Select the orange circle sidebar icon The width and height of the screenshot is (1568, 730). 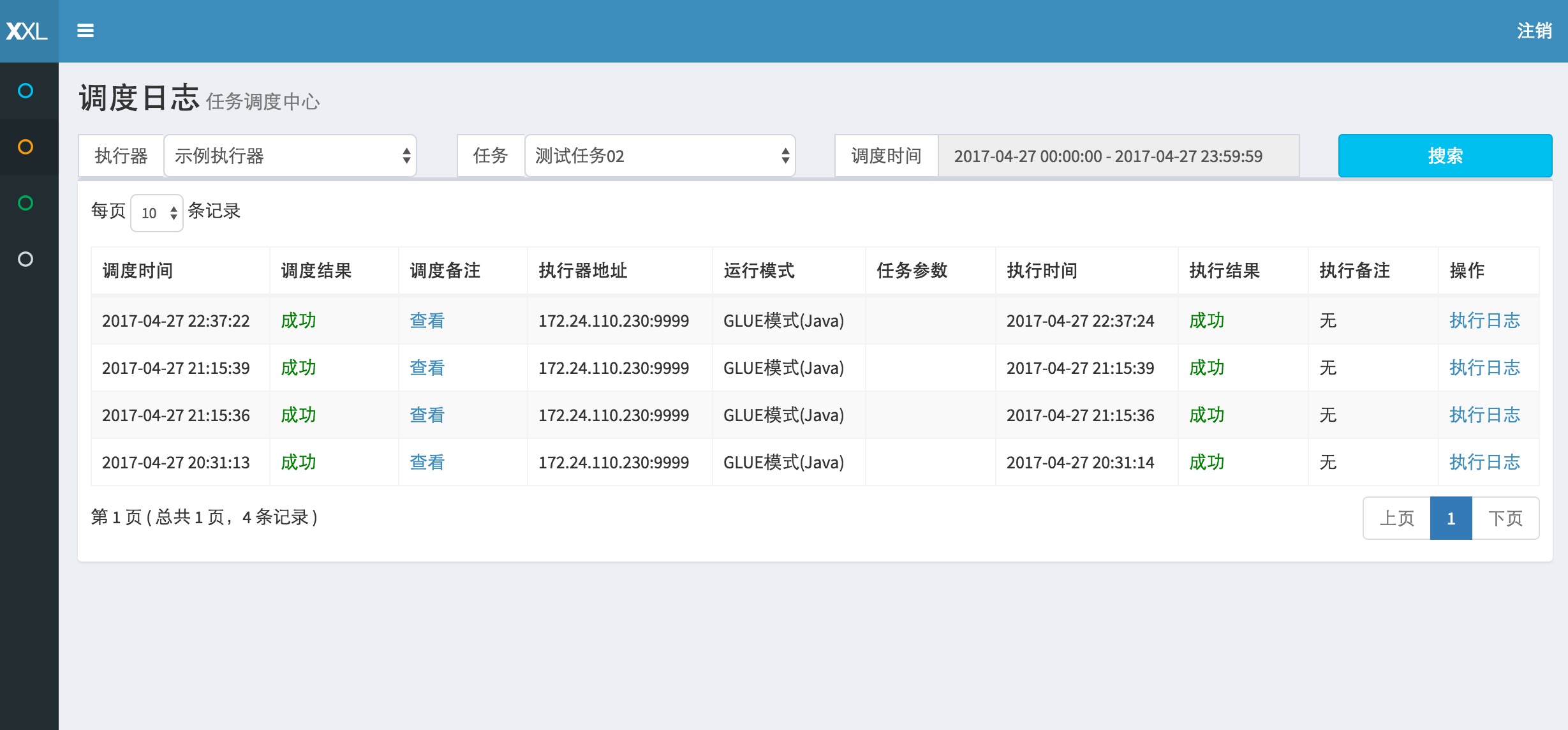coord(26,147)
